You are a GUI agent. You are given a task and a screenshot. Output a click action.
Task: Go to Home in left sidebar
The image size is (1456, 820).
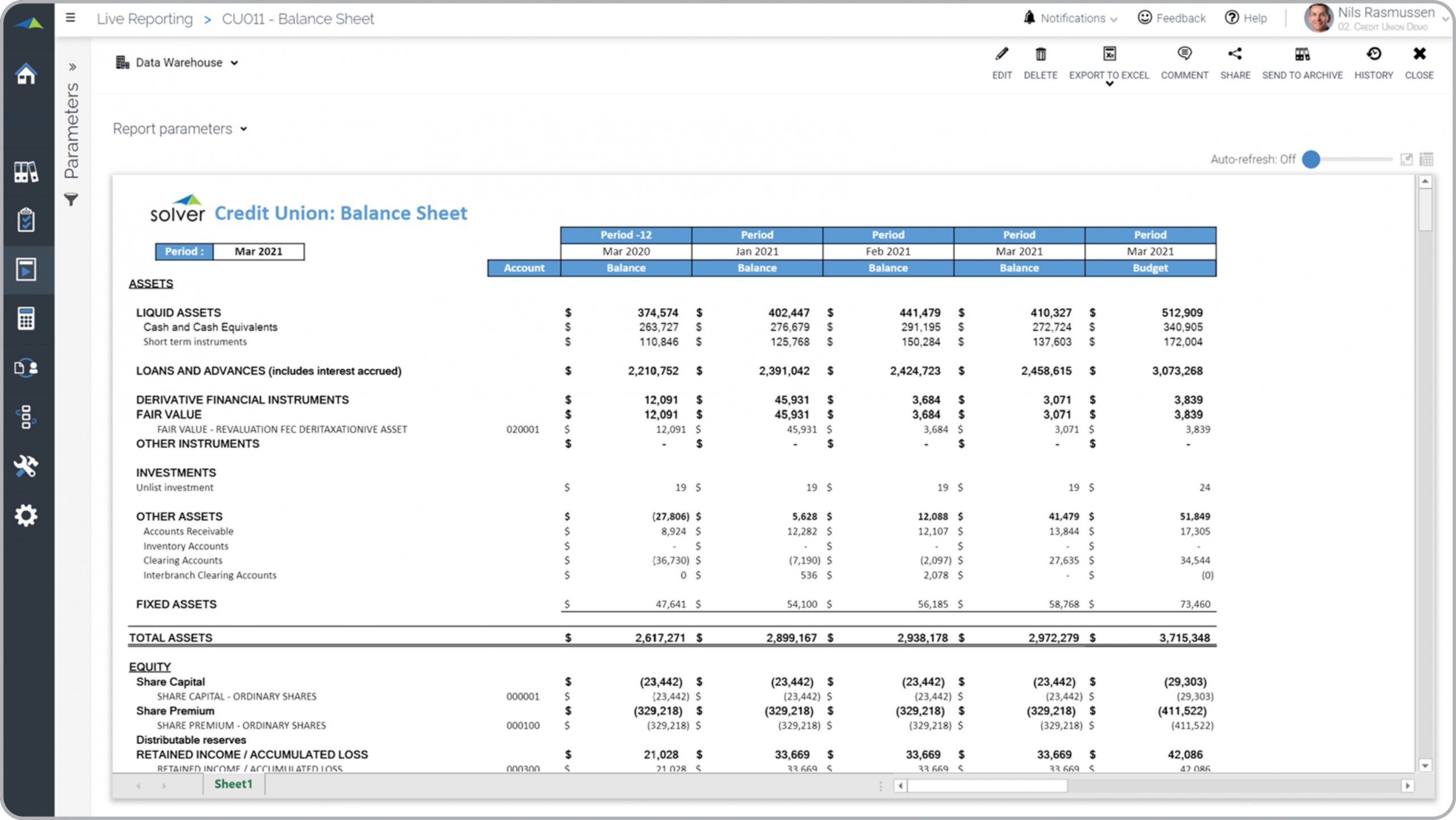click(x=27, y=75)
